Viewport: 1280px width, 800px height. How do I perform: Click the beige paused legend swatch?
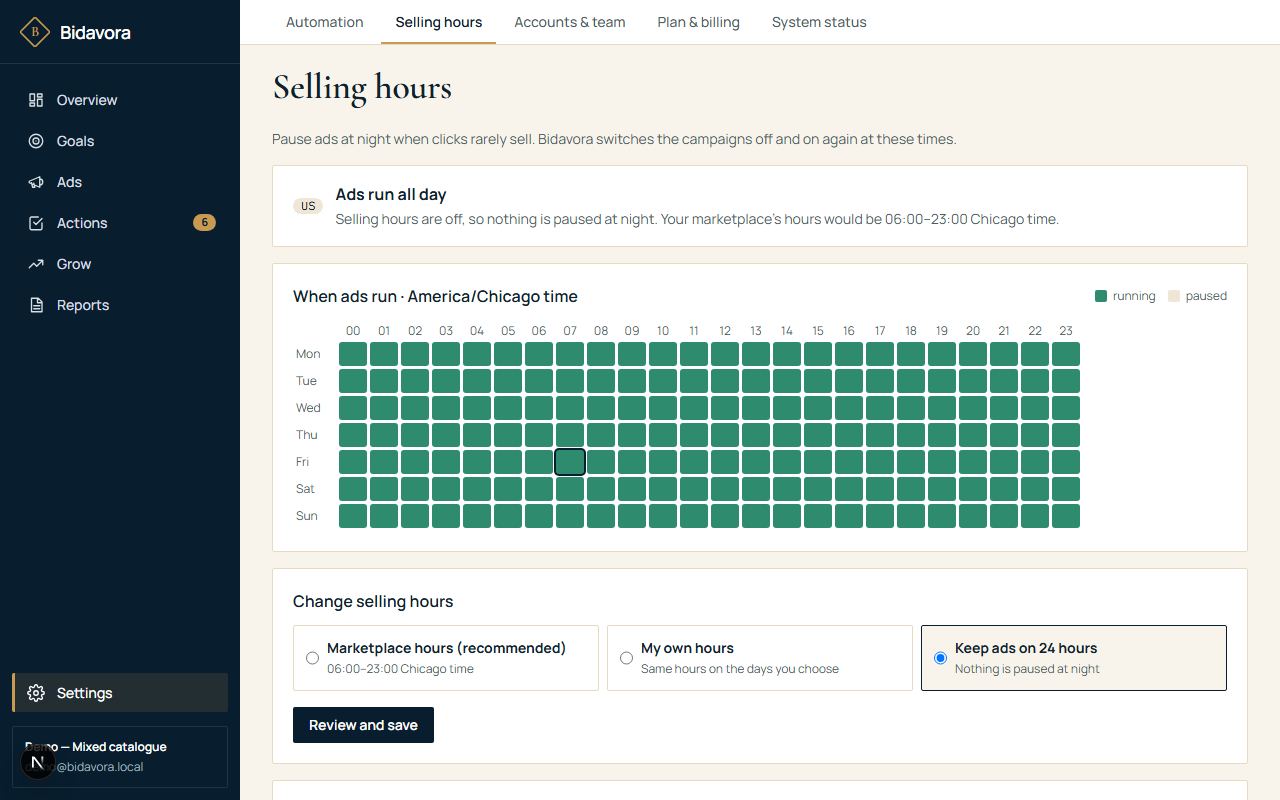click(x=1175, y=296)
